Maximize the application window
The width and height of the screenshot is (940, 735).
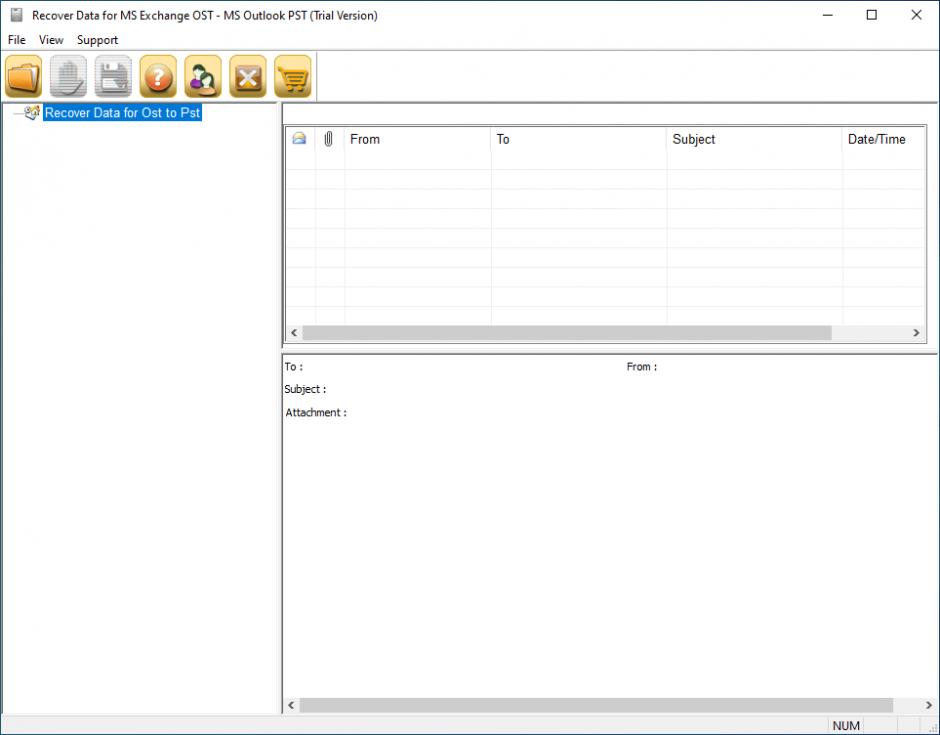(872, 15)
